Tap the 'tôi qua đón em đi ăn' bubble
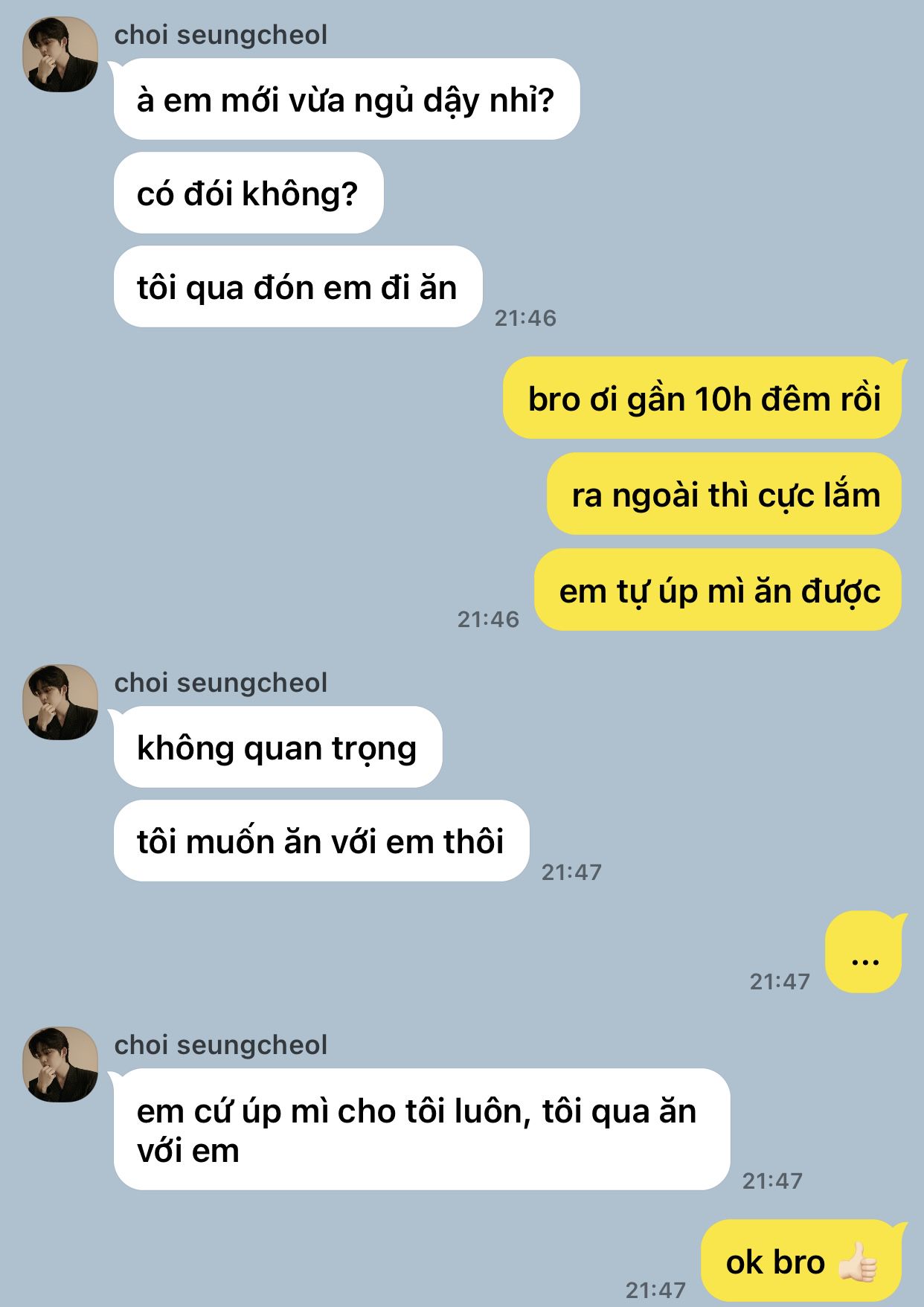This screenshot has height=1307, width=924. click(298, 286)
